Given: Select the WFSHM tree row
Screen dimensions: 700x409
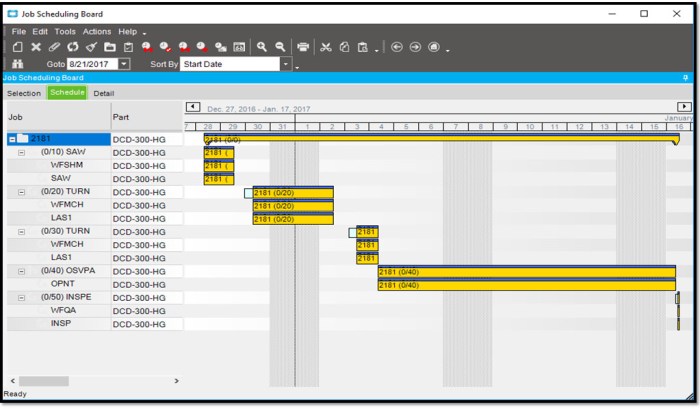Looking at the screenshot, I should 67,165.
